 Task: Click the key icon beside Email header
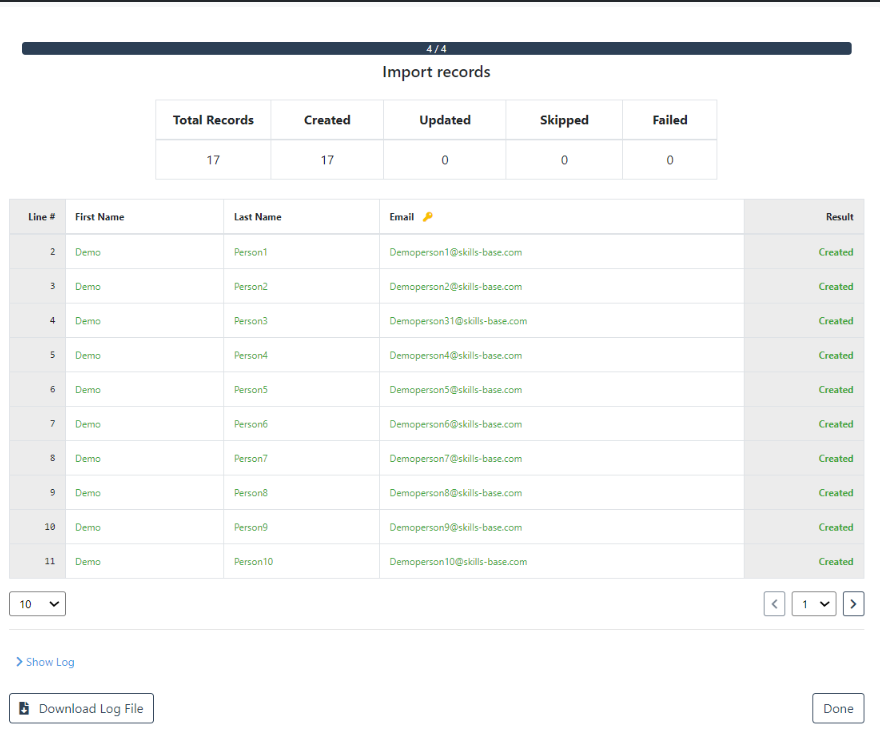tap(428, 217)
